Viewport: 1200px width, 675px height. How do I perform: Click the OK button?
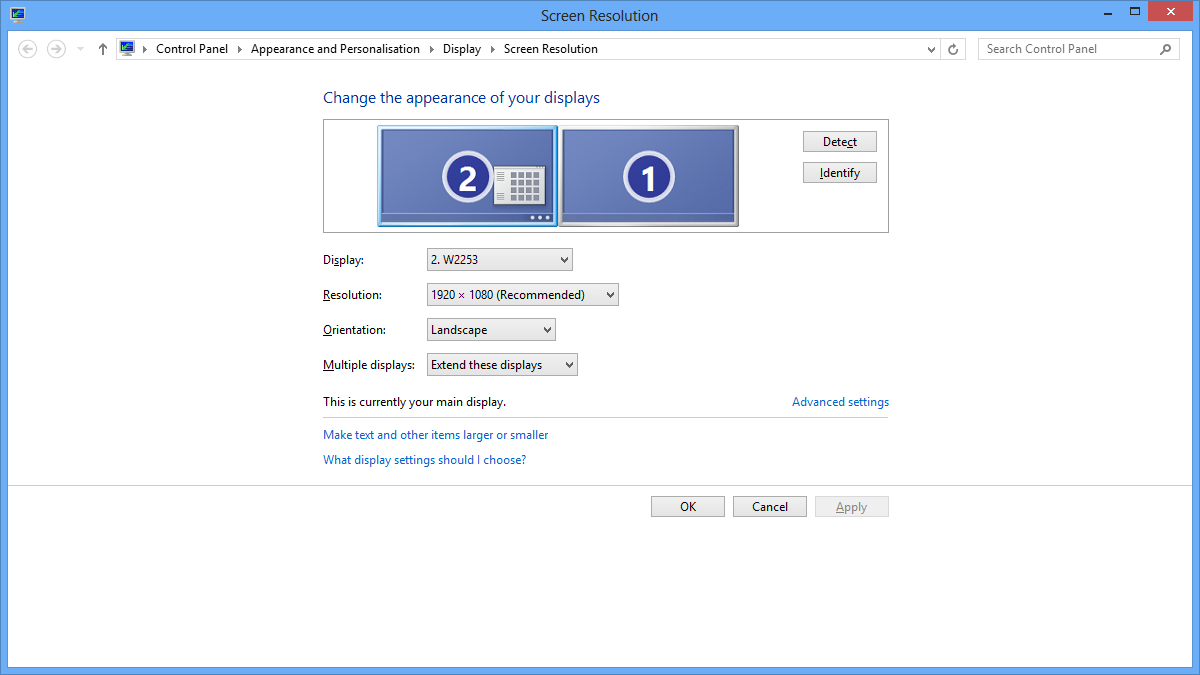coord(688,507)
